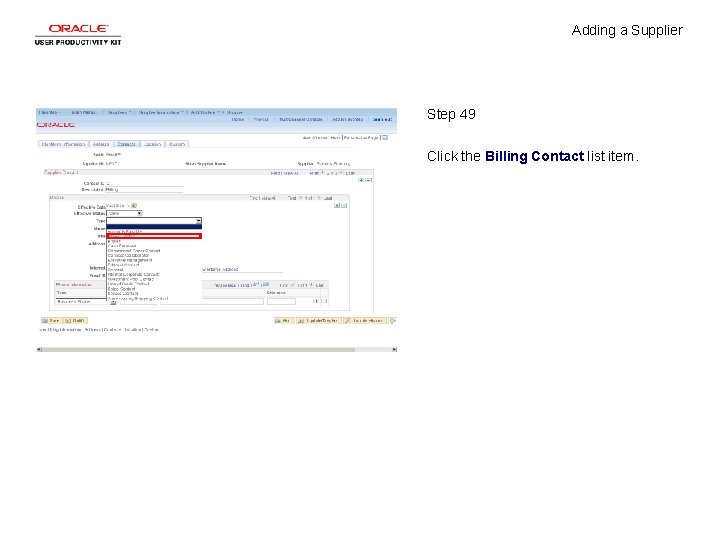Select Sales Contact from the list
720x540 pixels.
point(122,289)
